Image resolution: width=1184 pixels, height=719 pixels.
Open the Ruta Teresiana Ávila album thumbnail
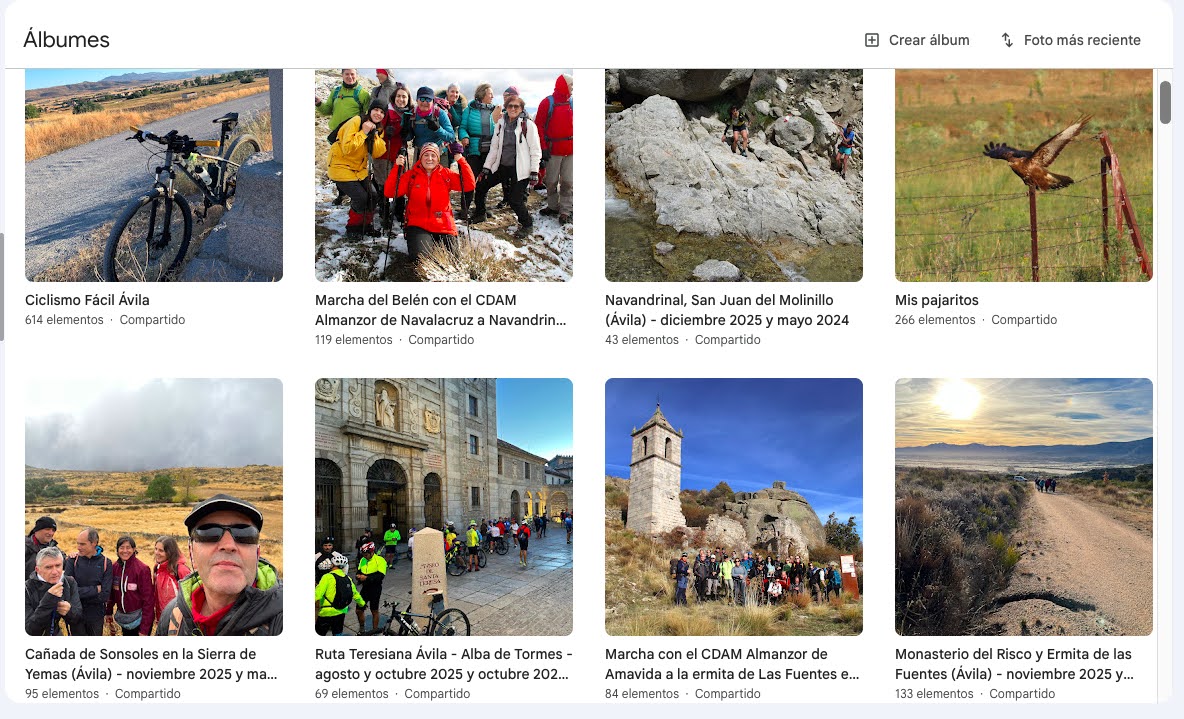pos(444,507)
